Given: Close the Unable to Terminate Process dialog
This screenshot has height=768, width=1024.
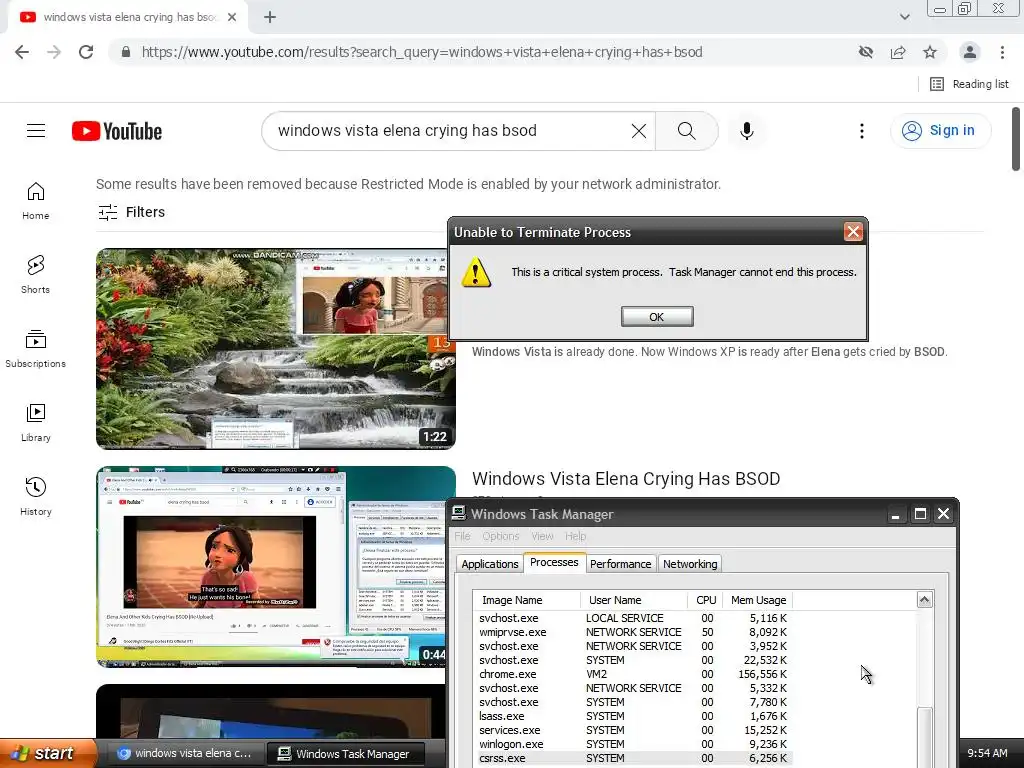Looking at the screenshot, I should point(853,232).
